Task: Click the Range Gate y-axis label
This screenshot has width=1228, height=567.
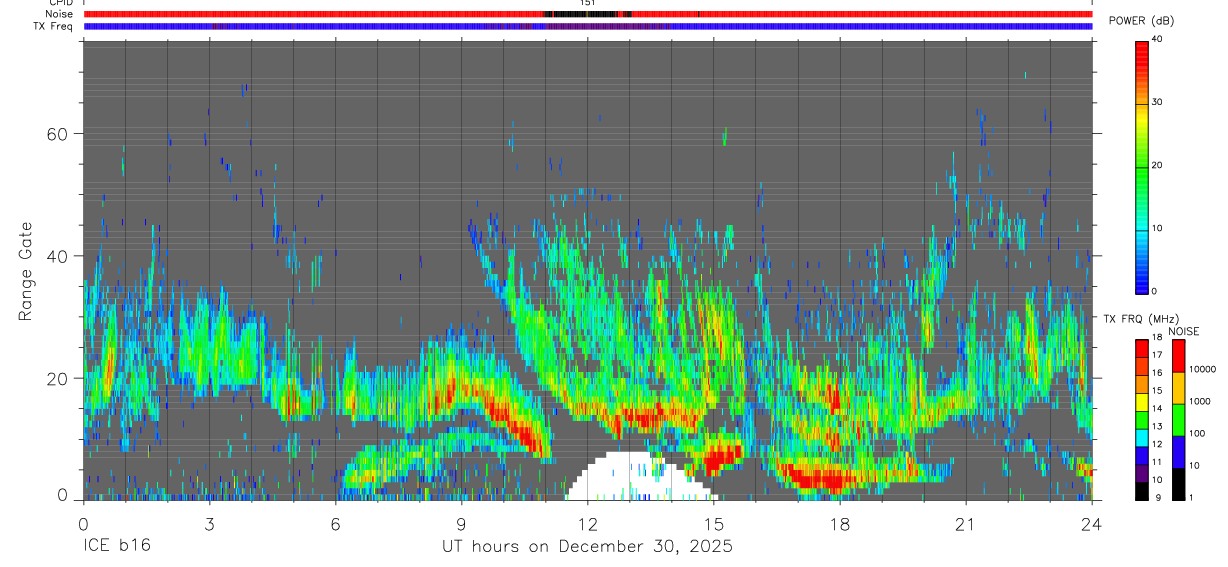Action: [x=27, y=271]
